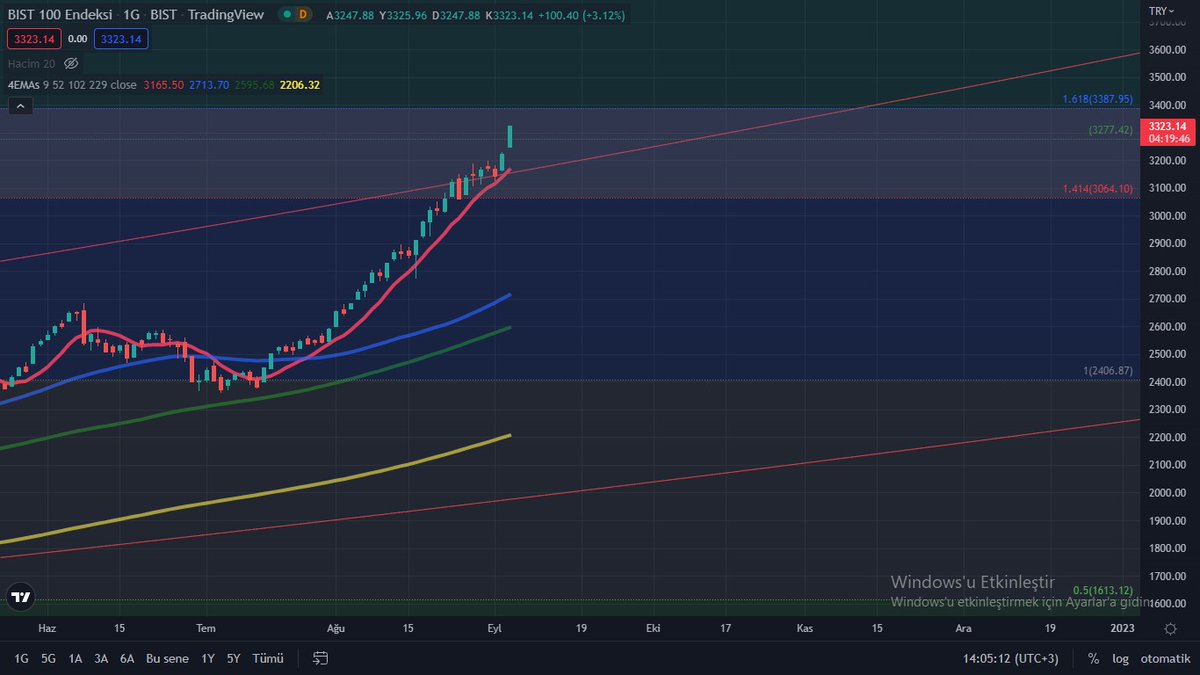Toggle percent scale with the % button

coord(1093,658)
